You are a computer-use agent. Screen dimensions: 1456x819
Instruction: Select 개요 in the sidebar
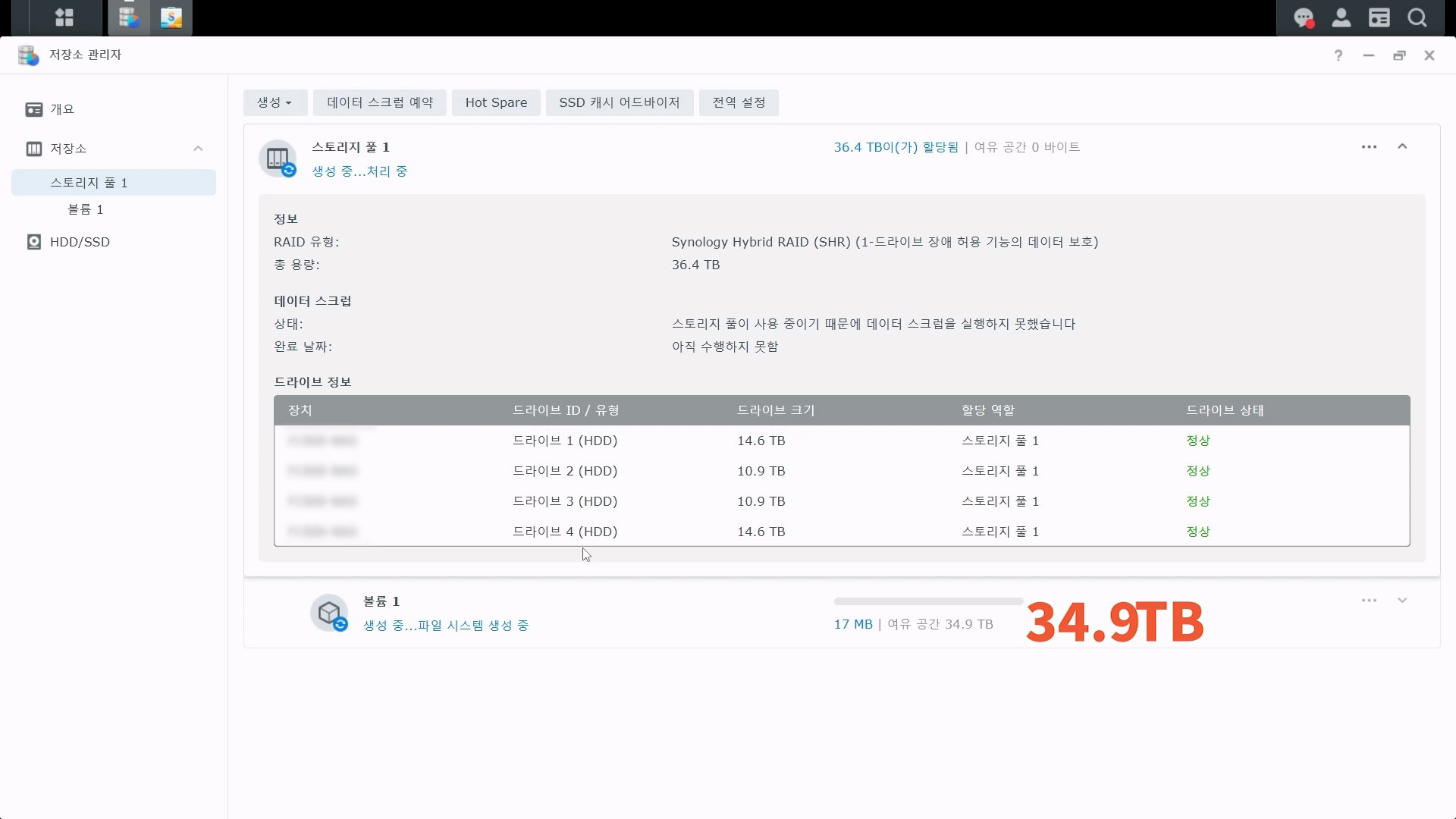[62, 109]
